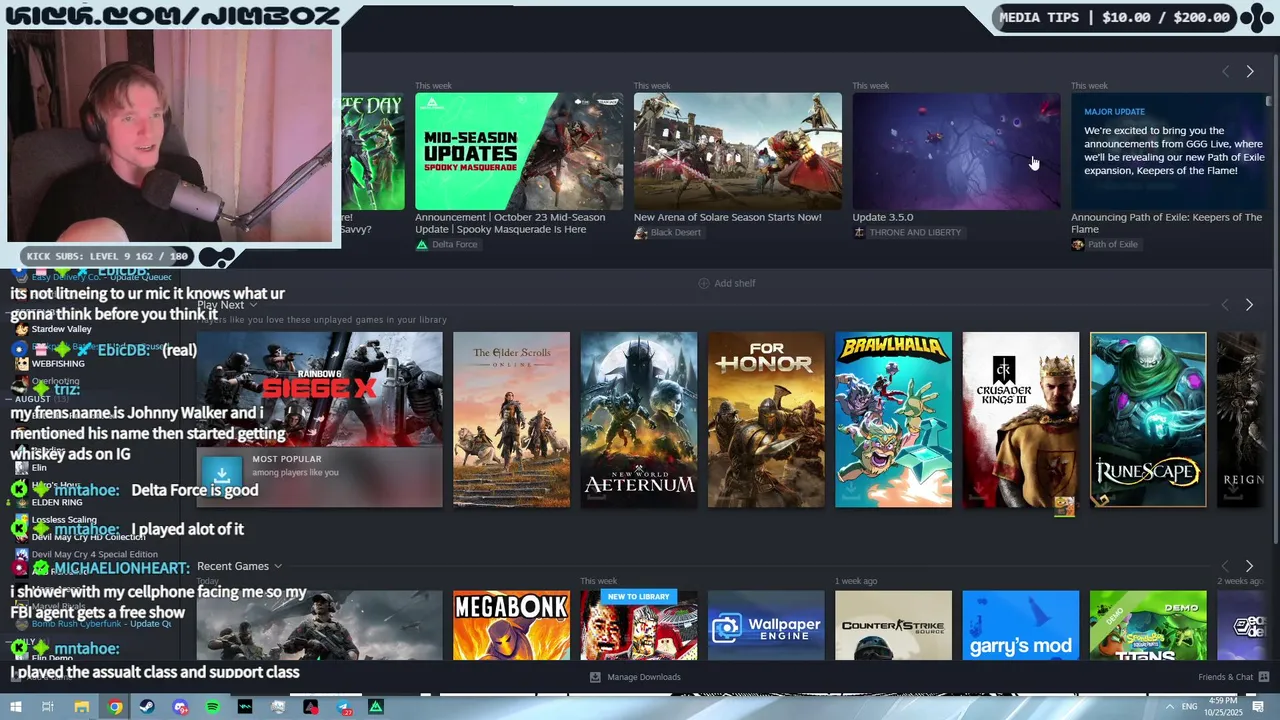Open the New to Library game card

point(639,625)
